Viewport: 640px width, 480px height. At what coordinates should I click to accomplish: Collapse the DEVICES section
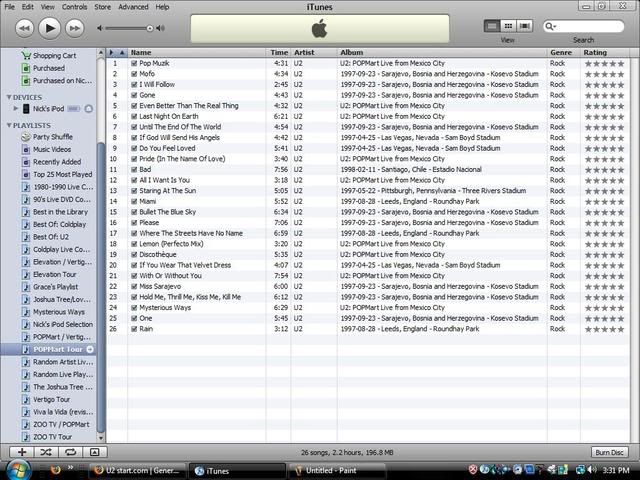(x=9, y=97)
